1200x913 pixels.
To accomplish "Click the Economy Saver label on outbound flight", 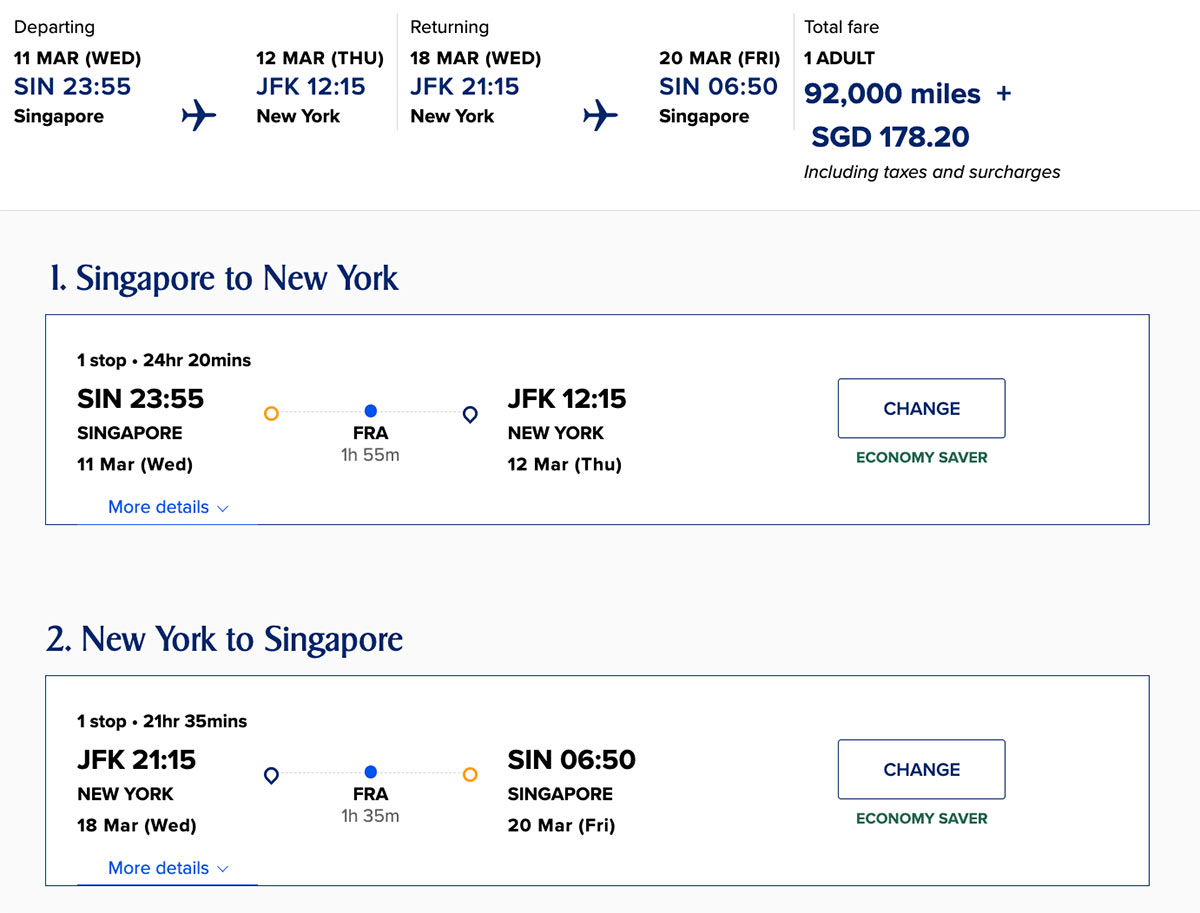I will 921,457.
